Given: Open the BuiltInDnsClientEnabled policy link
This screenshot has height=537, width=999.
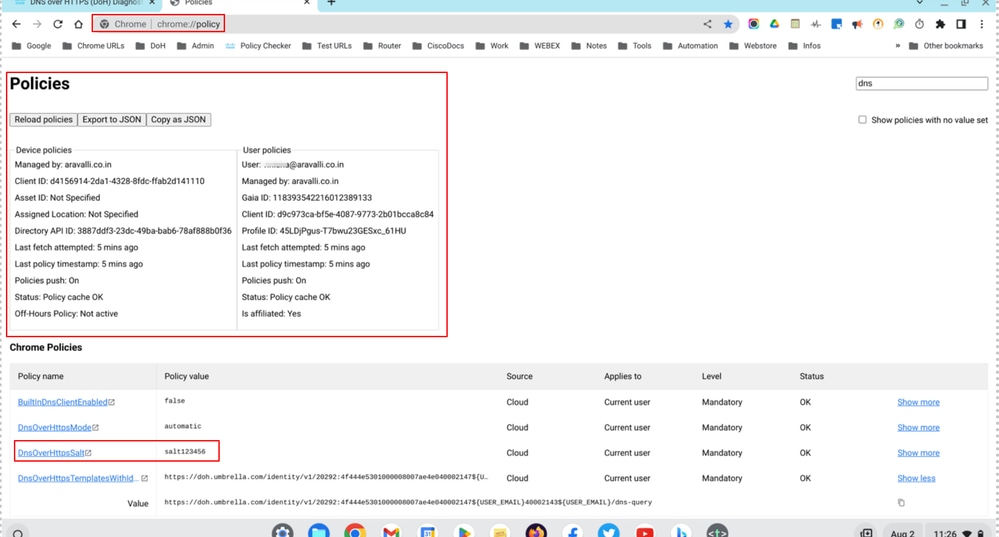Looking at the screenshot, I should coord(62,402).
